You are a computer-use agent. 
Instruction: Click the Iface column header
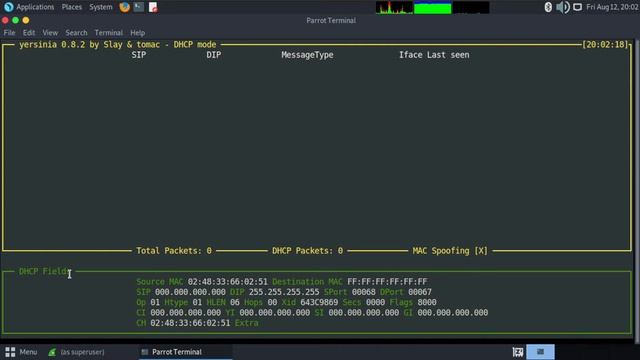(x=411, y=55)
